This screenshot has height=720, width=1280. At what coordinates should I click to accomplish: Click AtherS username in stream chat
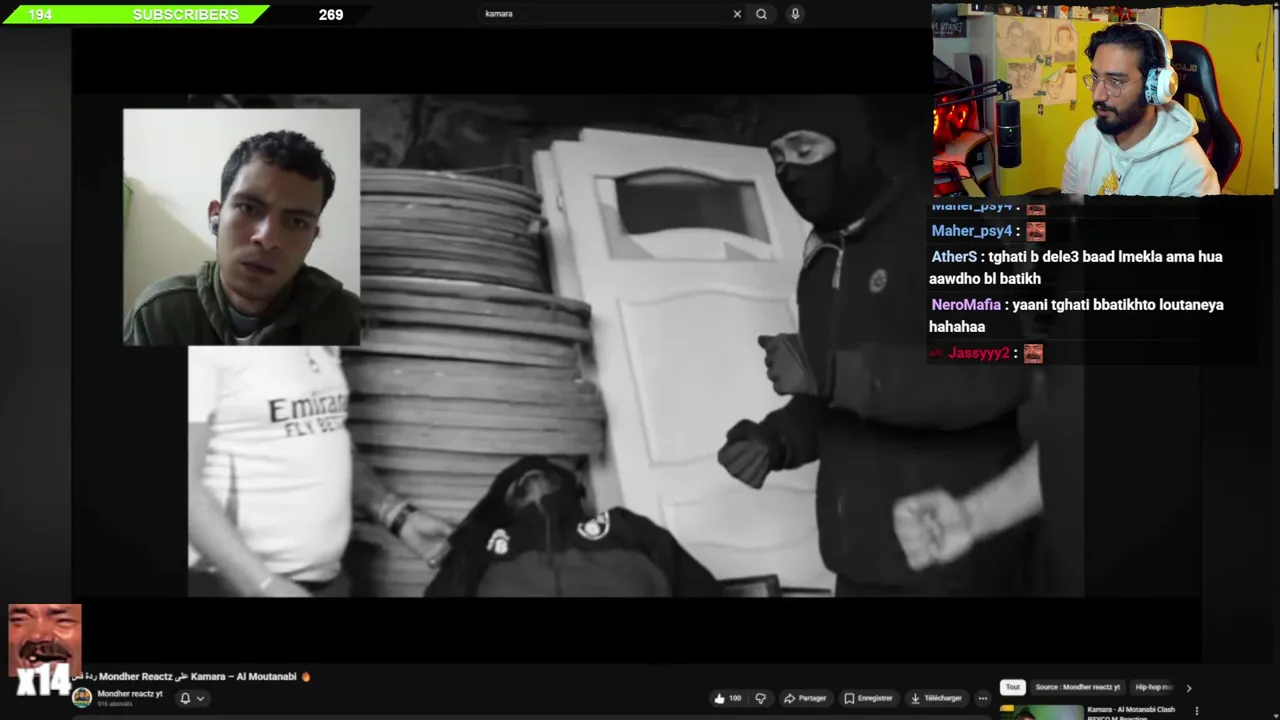tap(954, 257)
